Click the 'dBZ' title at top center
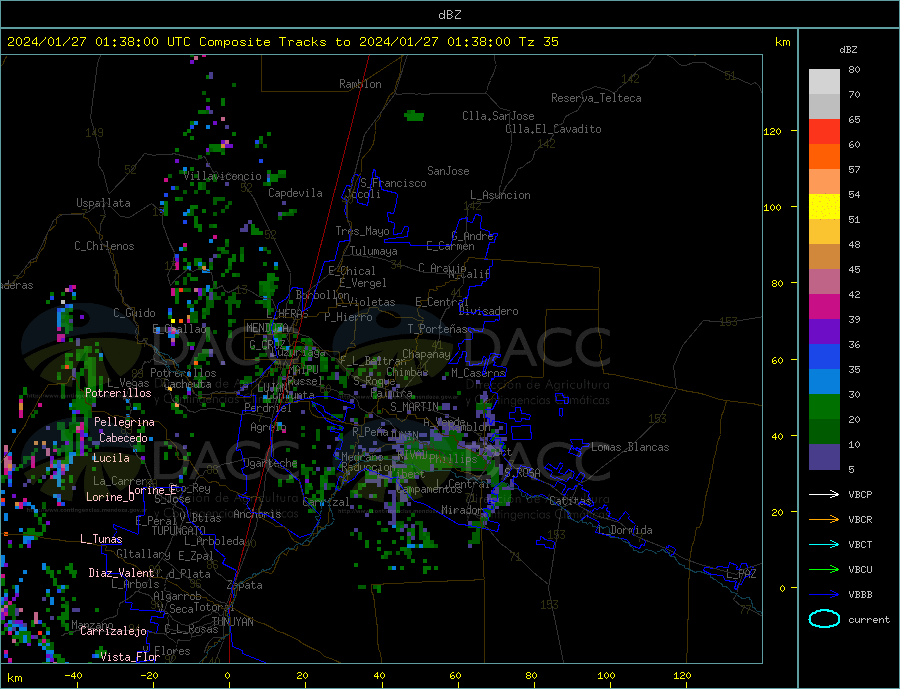 coord(449,15)
